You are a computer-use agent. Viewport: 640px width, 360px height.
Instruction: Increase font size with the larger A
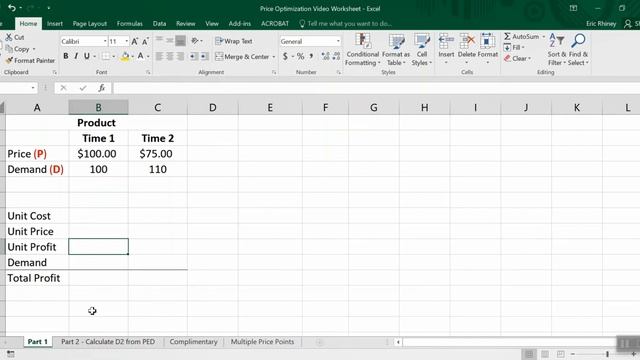(134, 41)
